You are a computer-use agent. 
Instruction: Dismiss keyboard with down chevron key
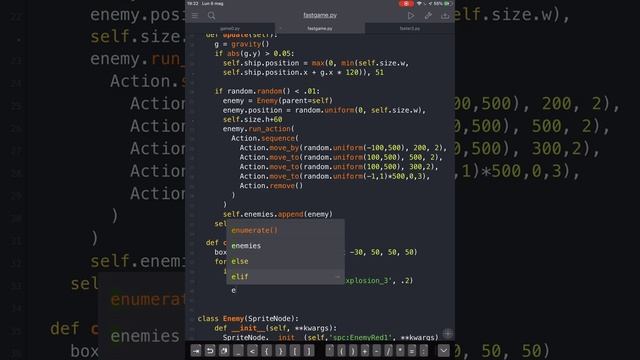(444, 351)
